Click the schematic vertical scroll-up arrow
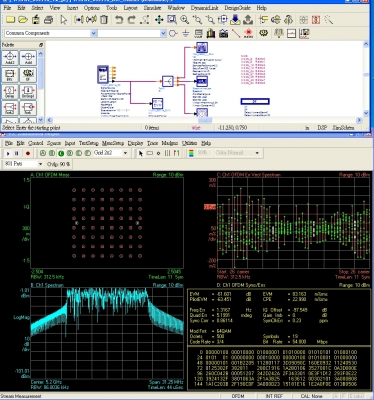This screenshot has width=374, height=400. point(366,44)
